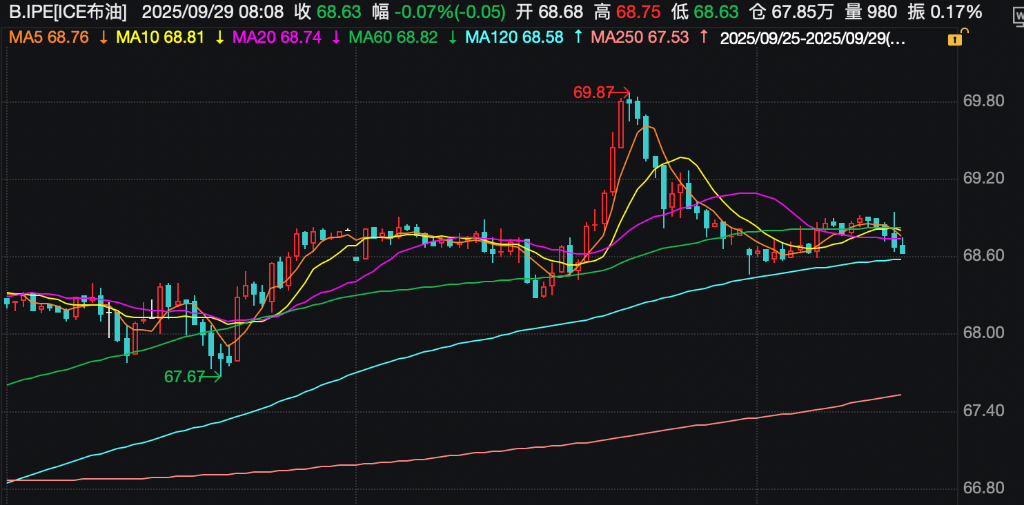
Task: Select the MA20 68.74 label
Action: pyautogui.click(x=279, y=37)
